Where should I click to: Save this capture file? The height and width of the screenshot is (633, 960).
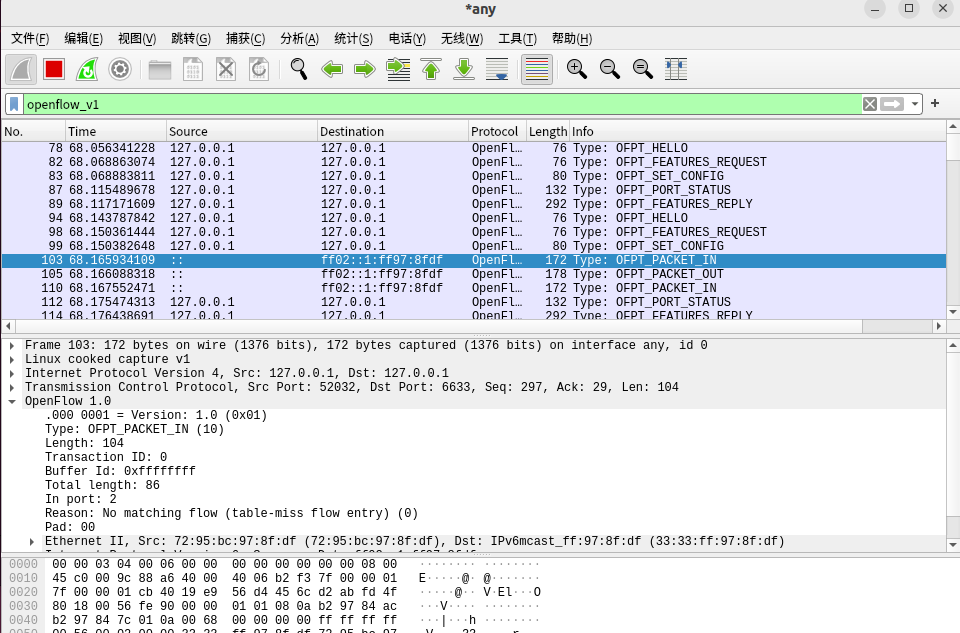click(193, 69)
